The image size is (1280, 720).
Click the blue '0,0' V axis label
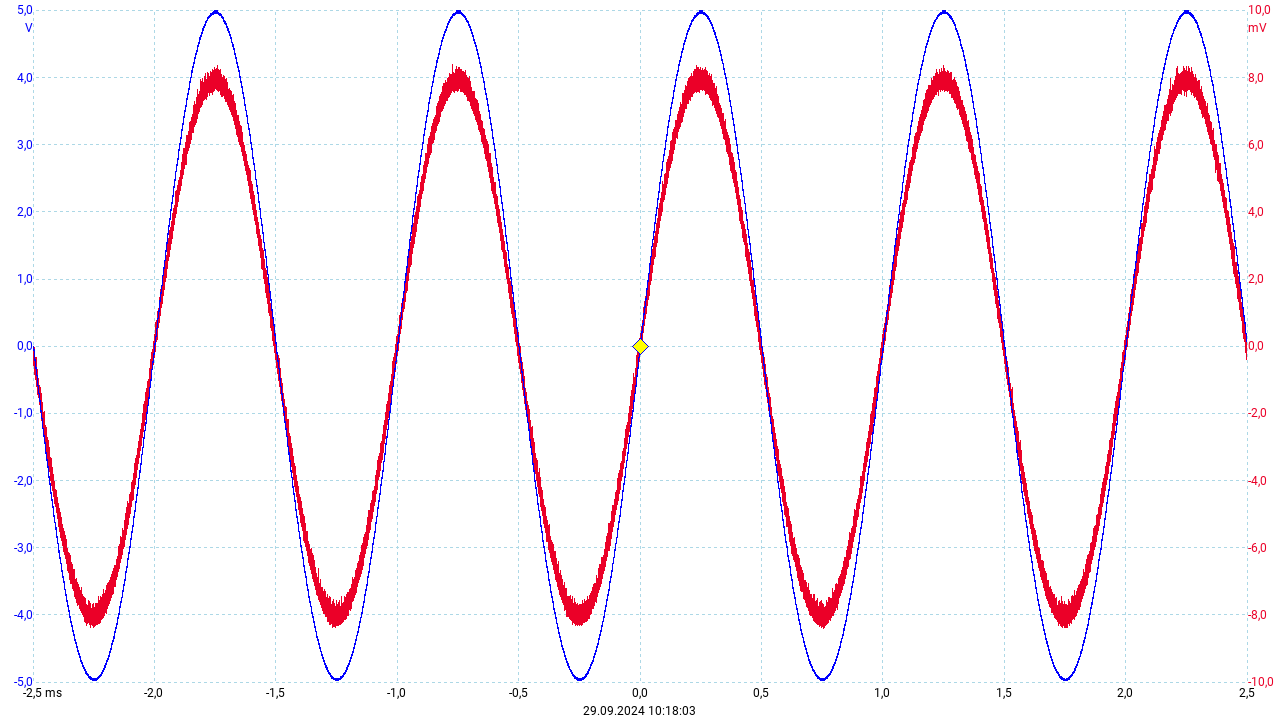point(25,346)
